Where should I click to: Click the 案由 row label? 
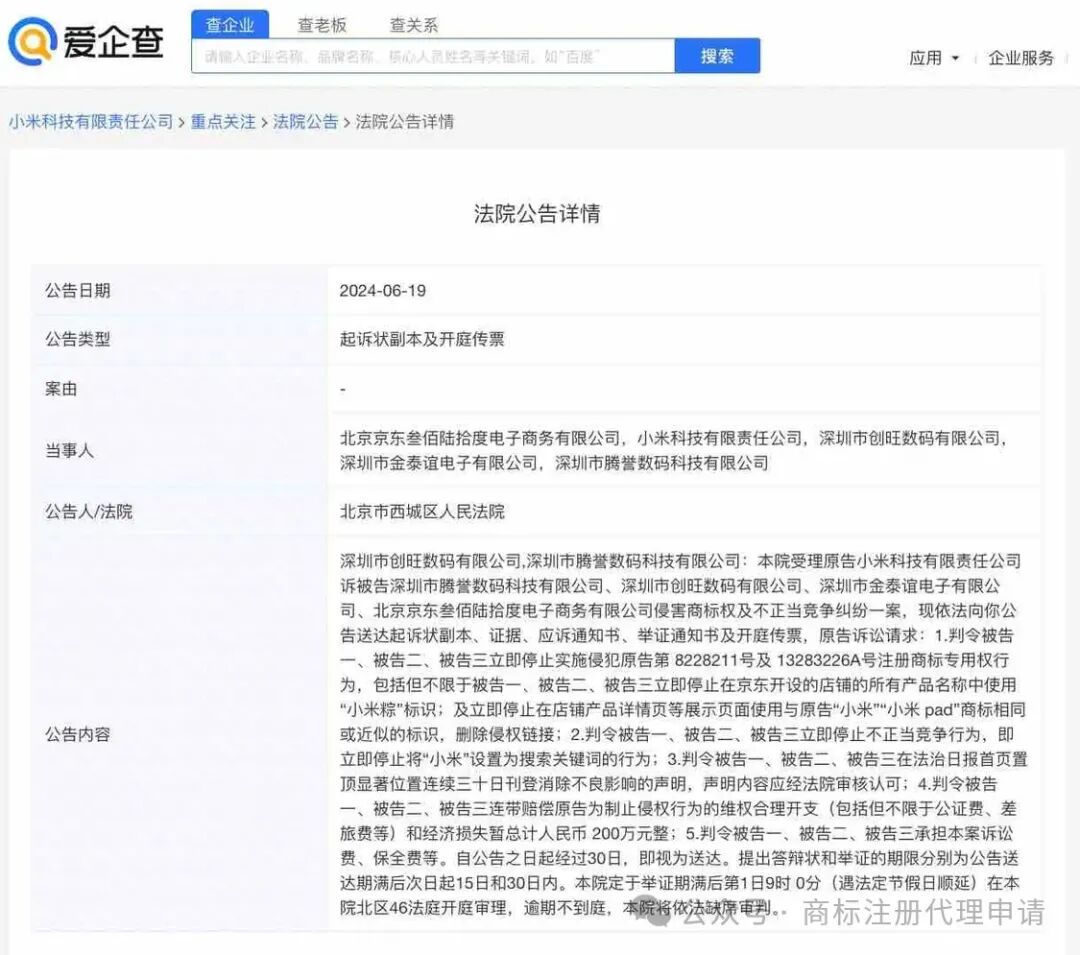pos(61,389)
